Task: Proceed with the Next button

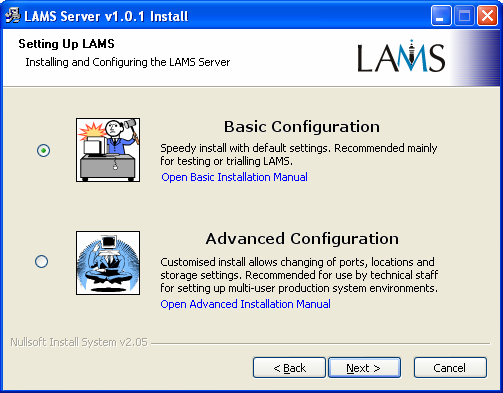Action: point(364,368)
